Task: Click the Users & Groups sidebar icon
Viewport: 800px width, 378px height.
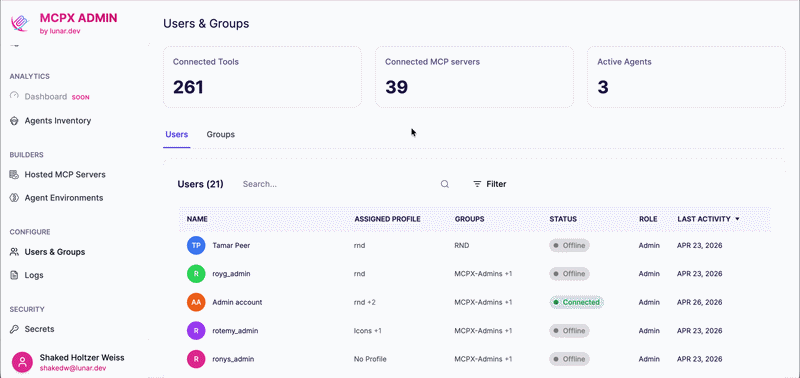Action: tap(14, 252)
